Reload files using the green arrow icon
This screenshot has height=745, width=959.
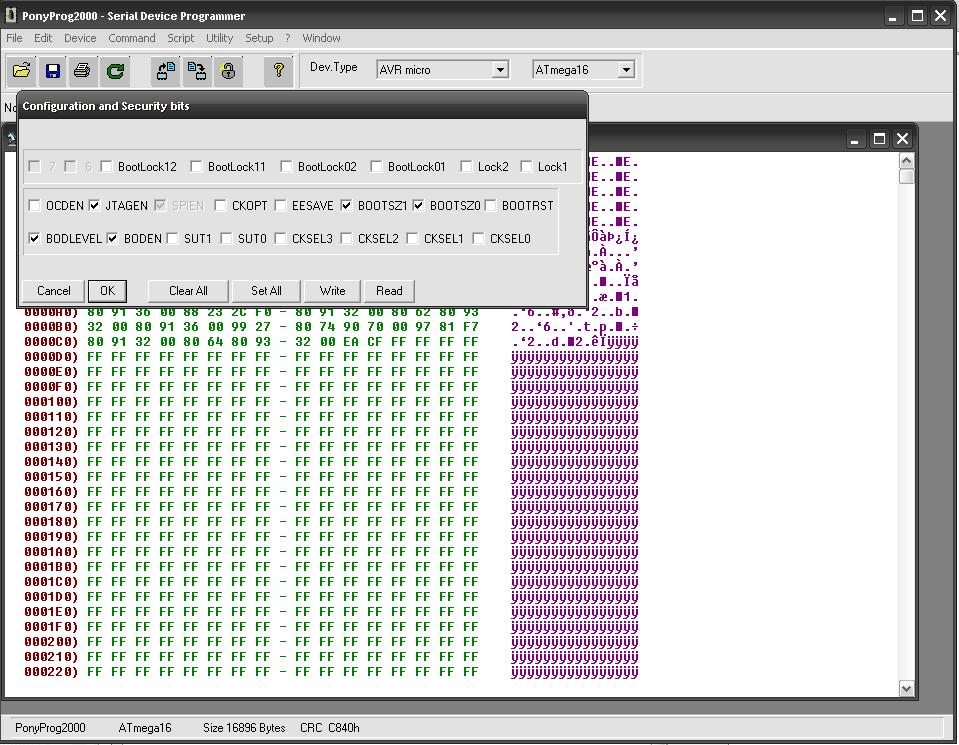click(115, 71)
